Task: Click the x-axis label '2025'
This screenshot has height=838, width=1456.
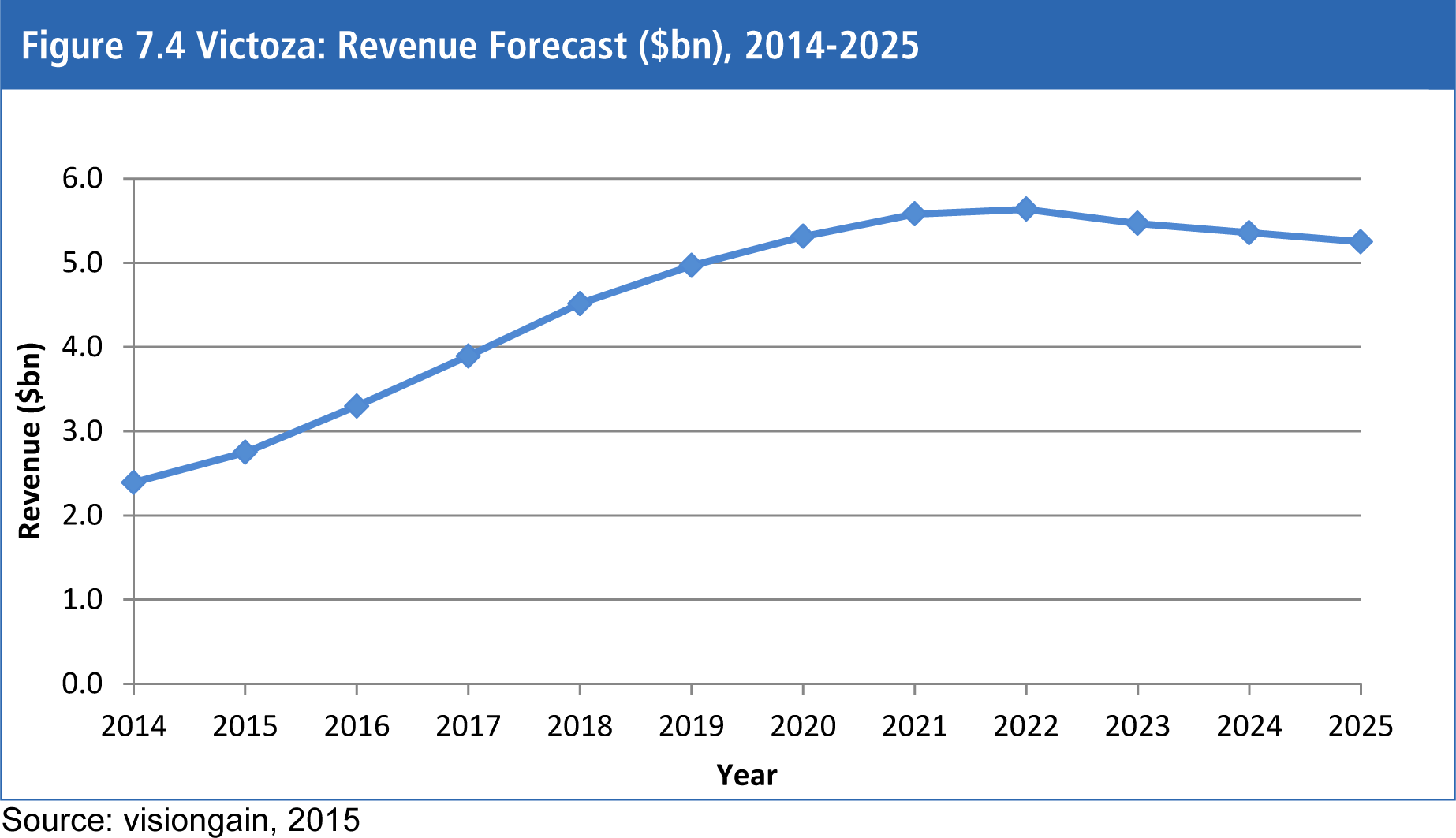Action: click(1361, 726)
